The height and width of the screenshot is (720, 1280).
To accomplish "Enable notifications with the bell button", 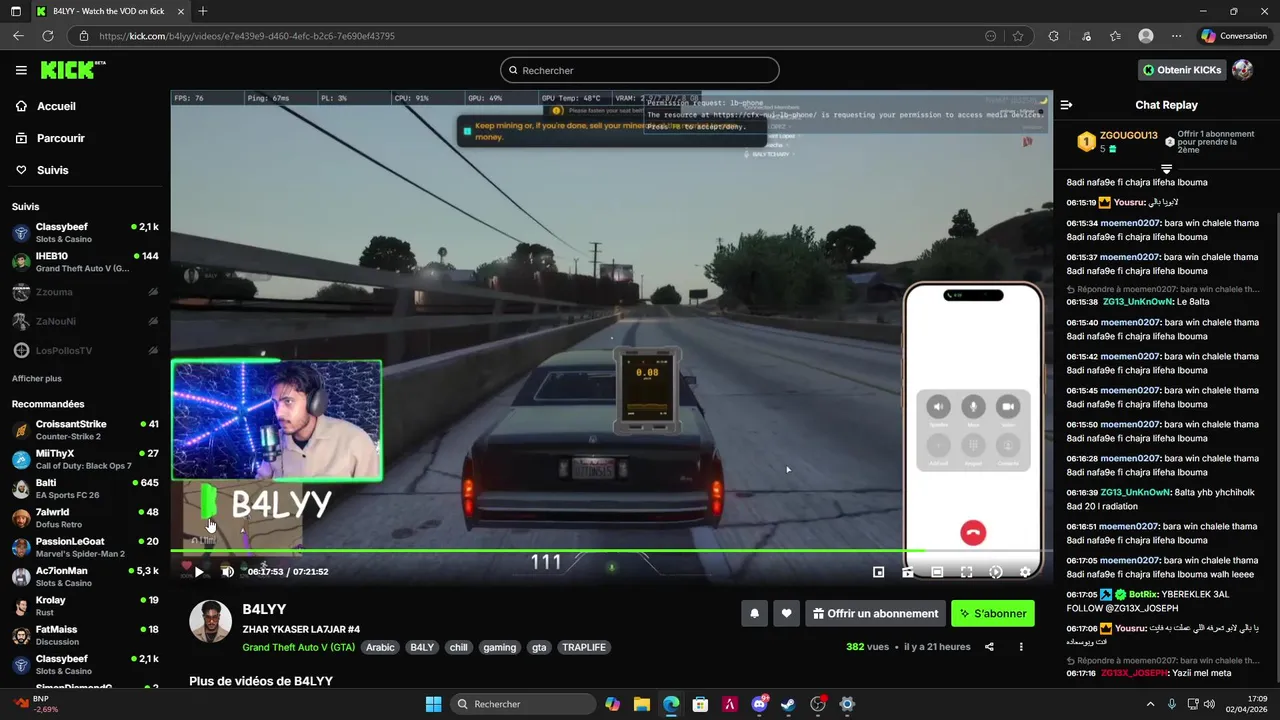I will click(x=755, y=613).
